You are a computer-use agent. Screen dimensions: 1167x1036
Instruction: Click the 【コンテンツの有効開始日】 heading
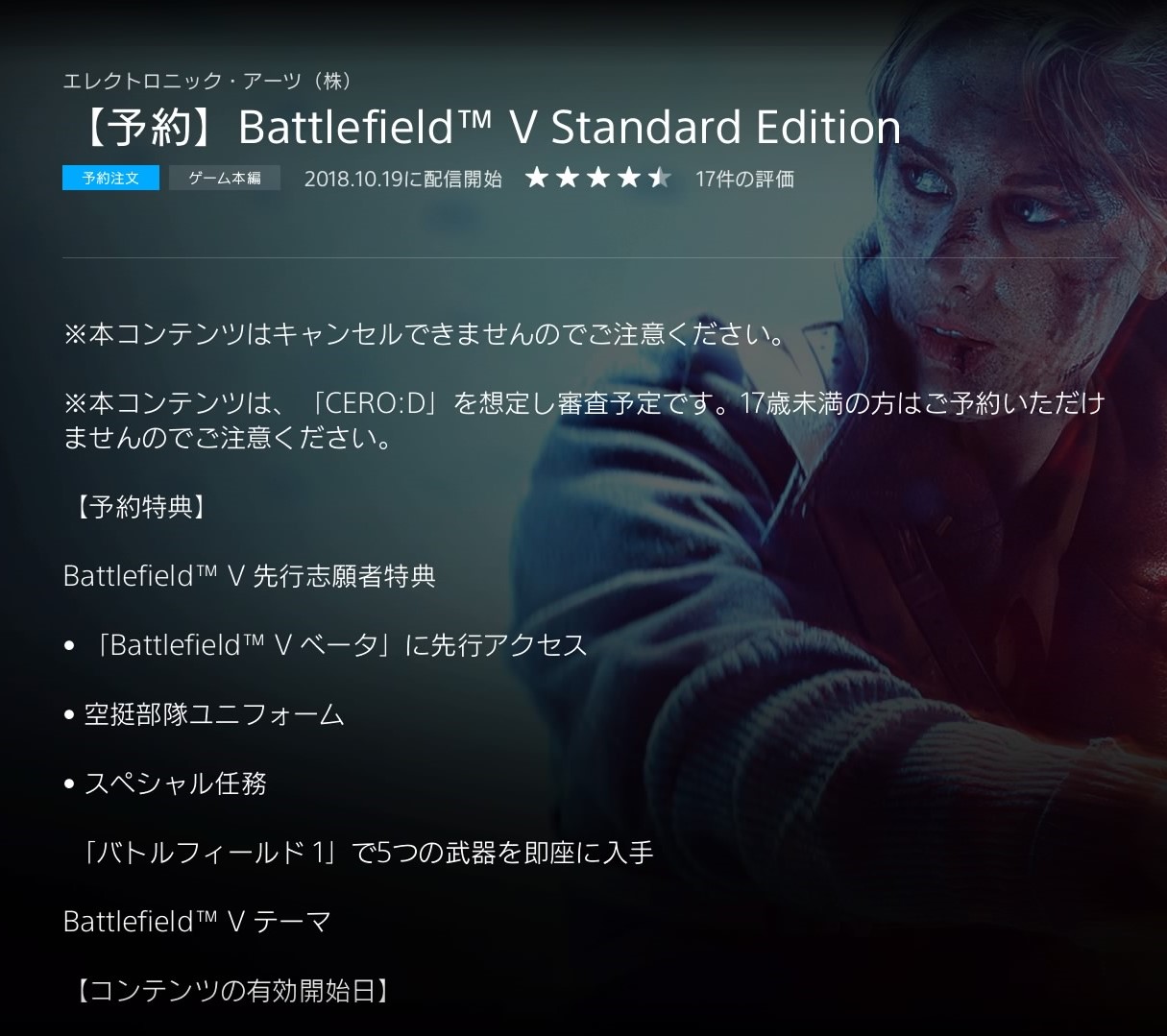230,991
